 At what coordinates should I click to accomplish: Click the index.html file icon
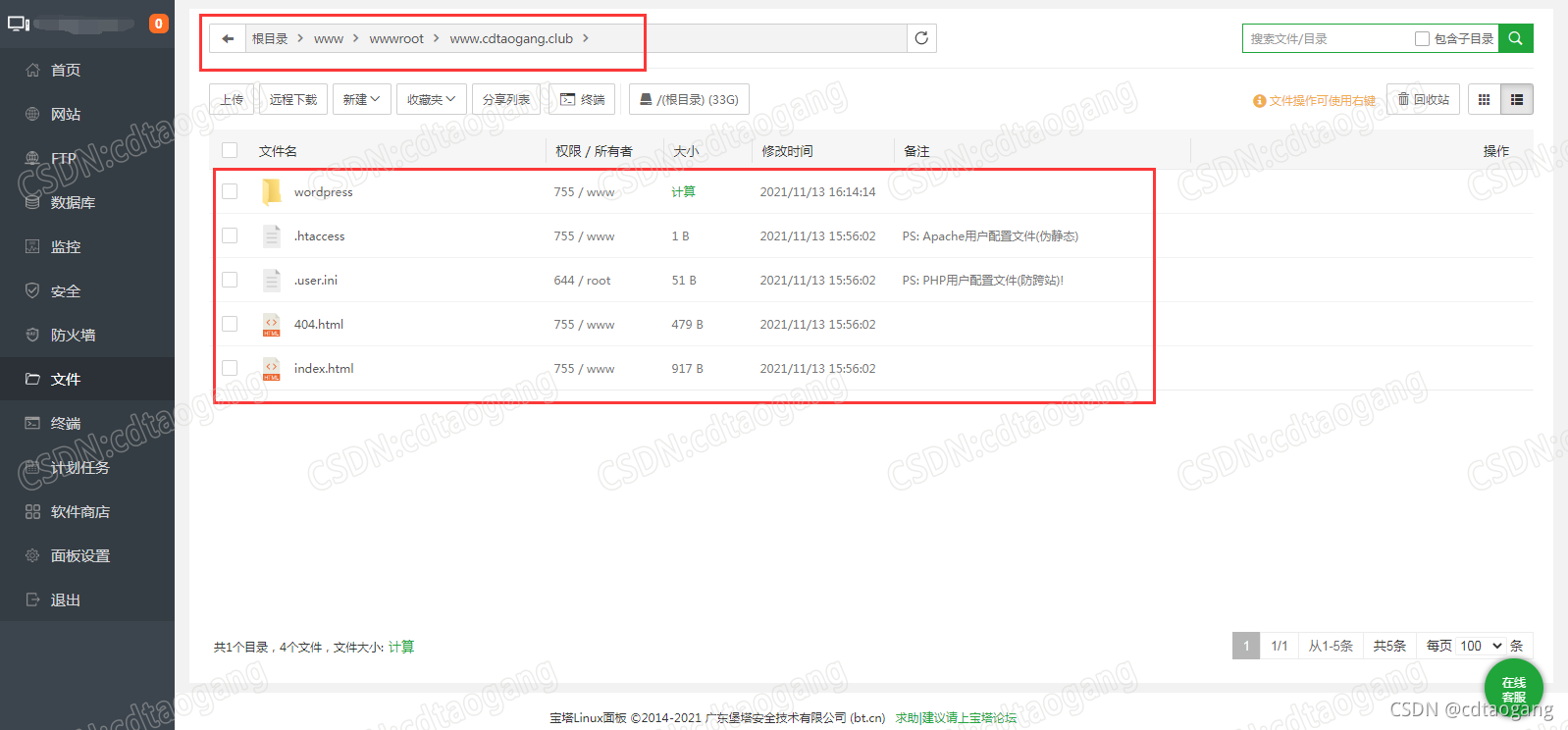[272, 369]
